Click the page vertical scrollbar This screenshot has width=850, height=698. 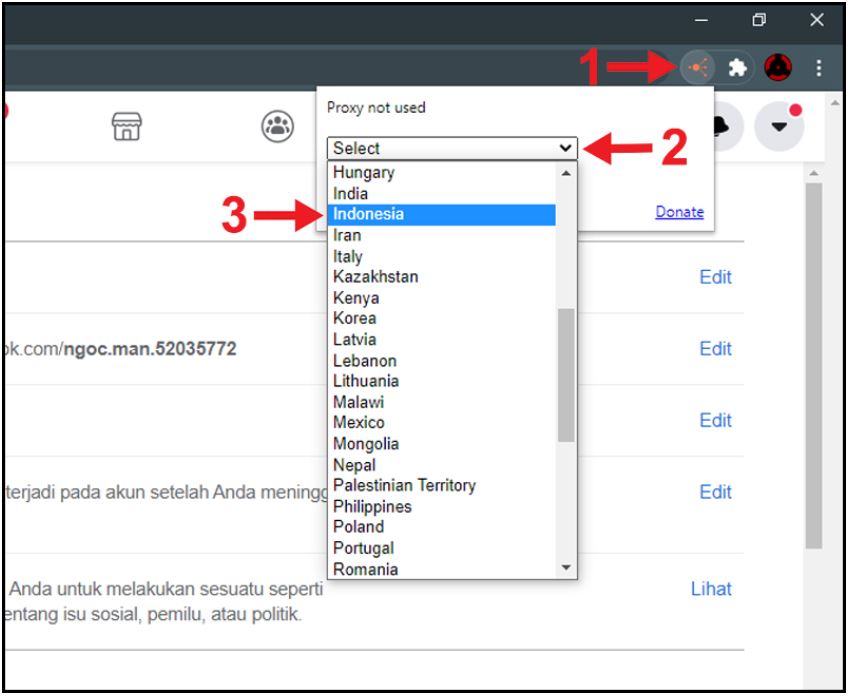pyautogui.click(x=813, y=360)
